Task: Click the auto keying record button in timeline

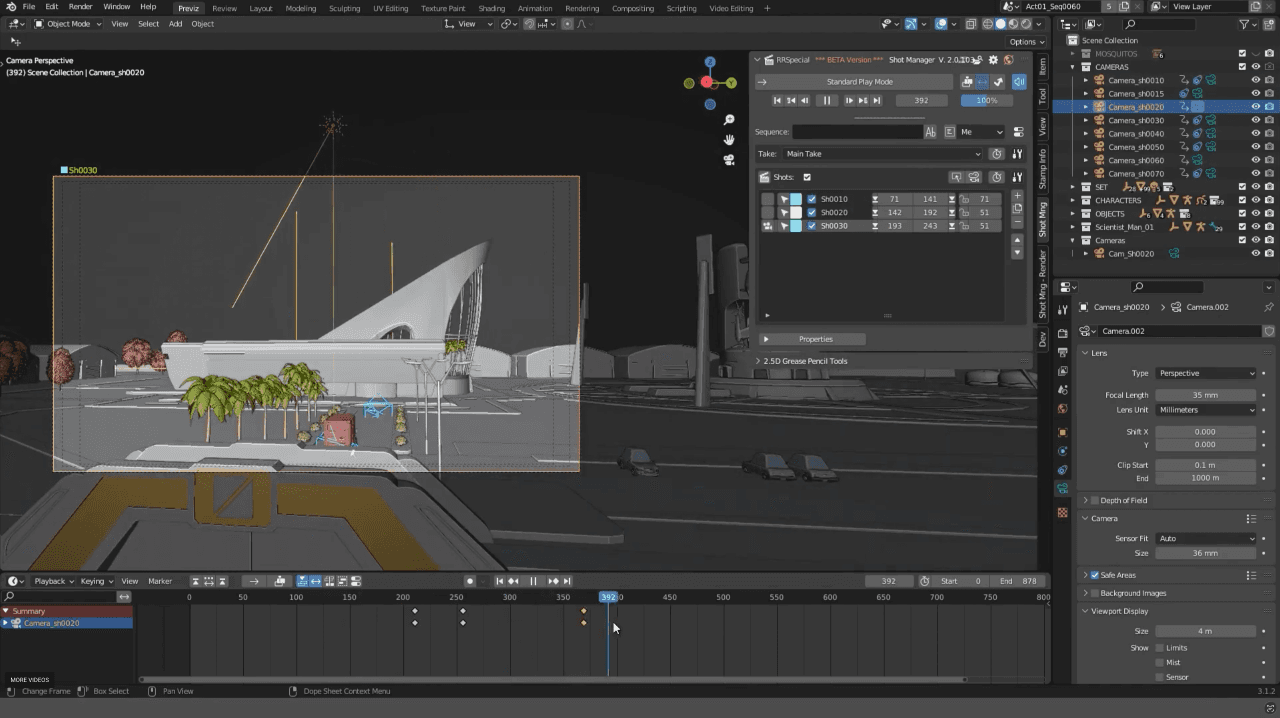Action: (x=470, y=581)
